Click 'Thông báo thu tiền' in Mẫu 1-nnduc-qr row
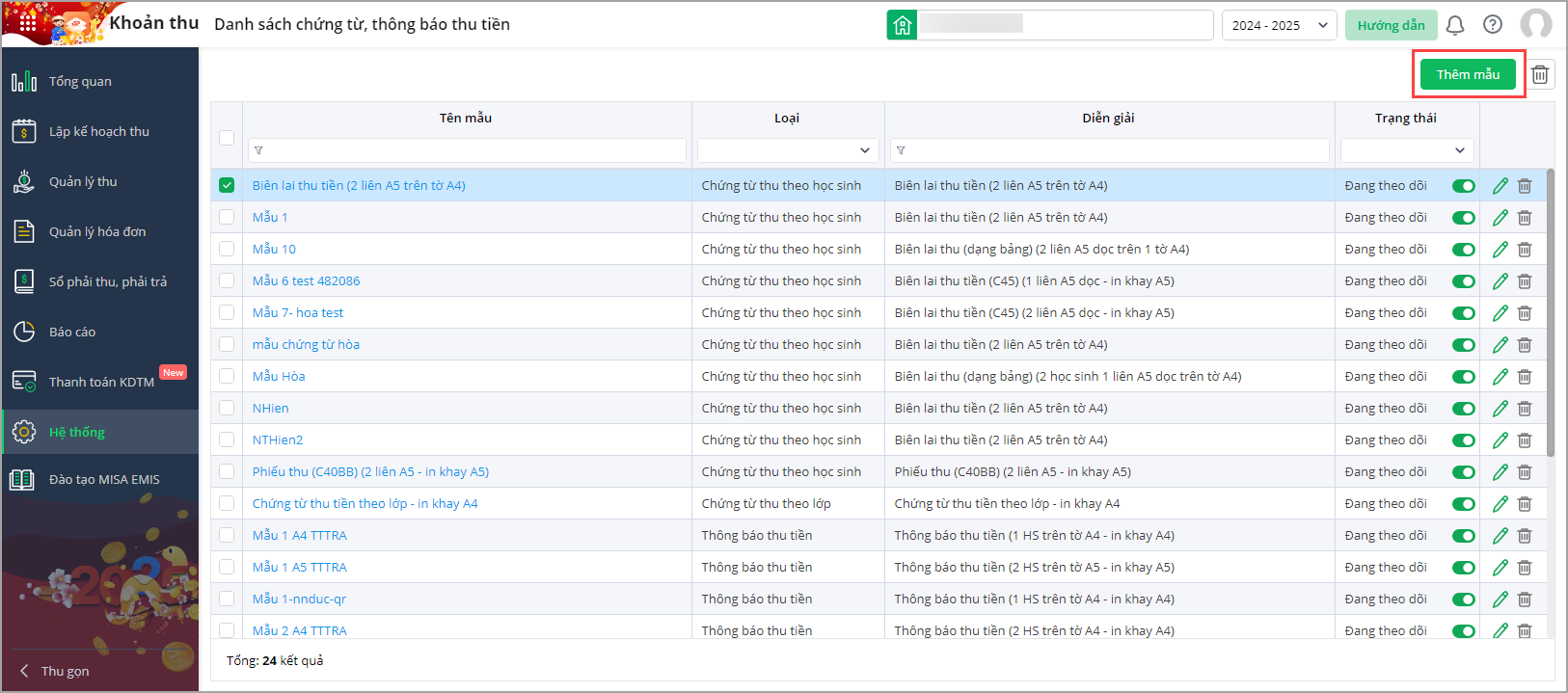1568x693 pixels. [757, 600]
